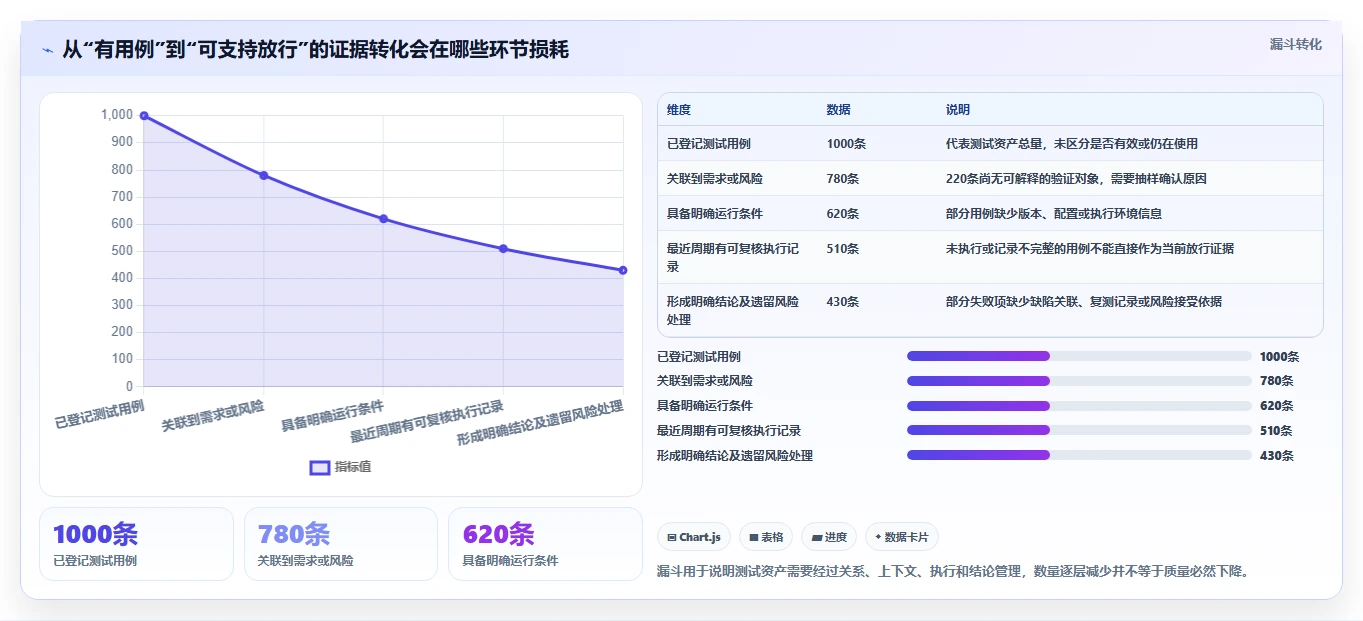Click the 指标值 legend label
This screenshot has width=1363, height=621.
point(353,467)
